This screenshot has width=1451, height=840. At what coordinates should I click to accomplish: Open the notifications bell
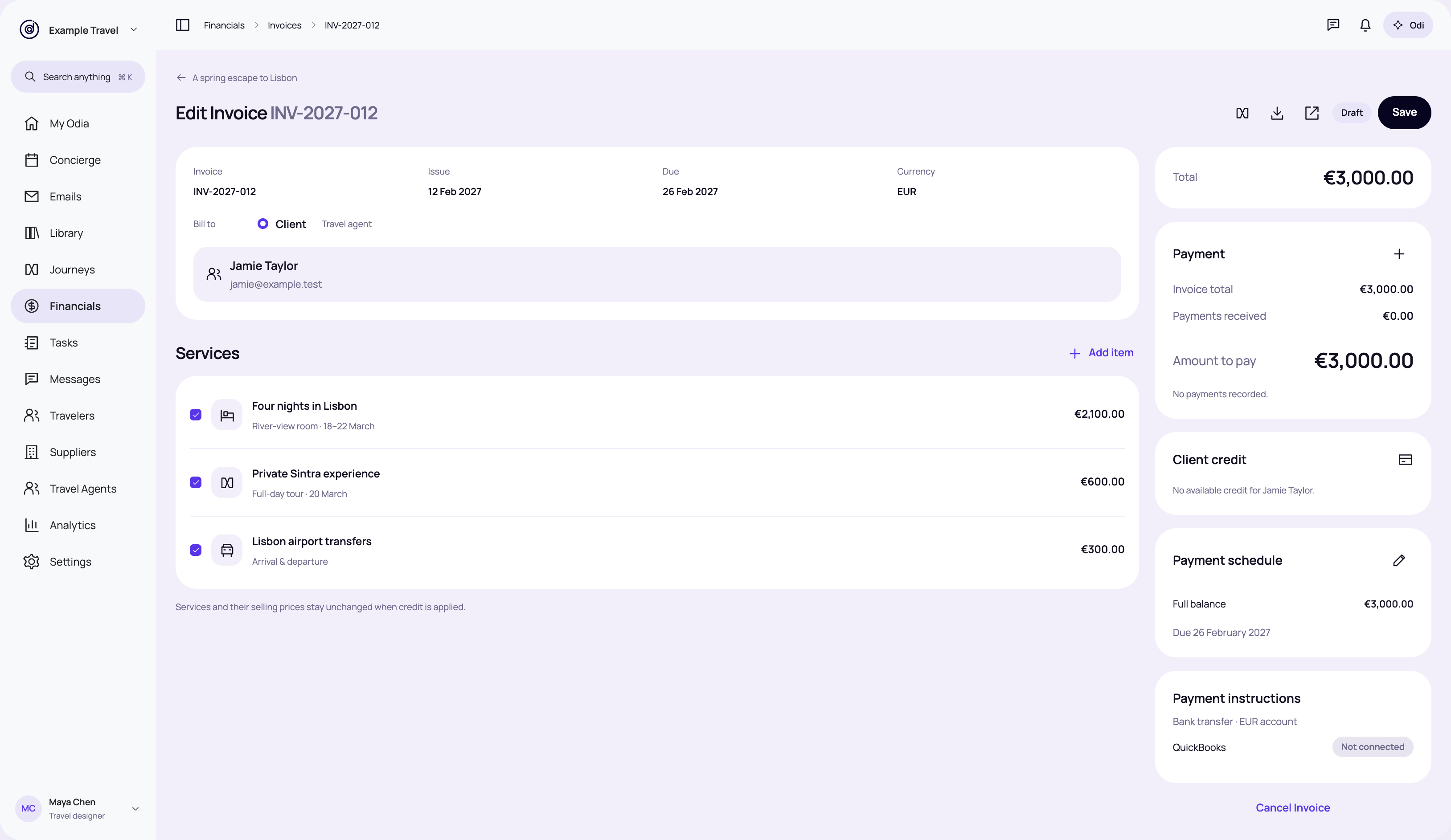1365,25
